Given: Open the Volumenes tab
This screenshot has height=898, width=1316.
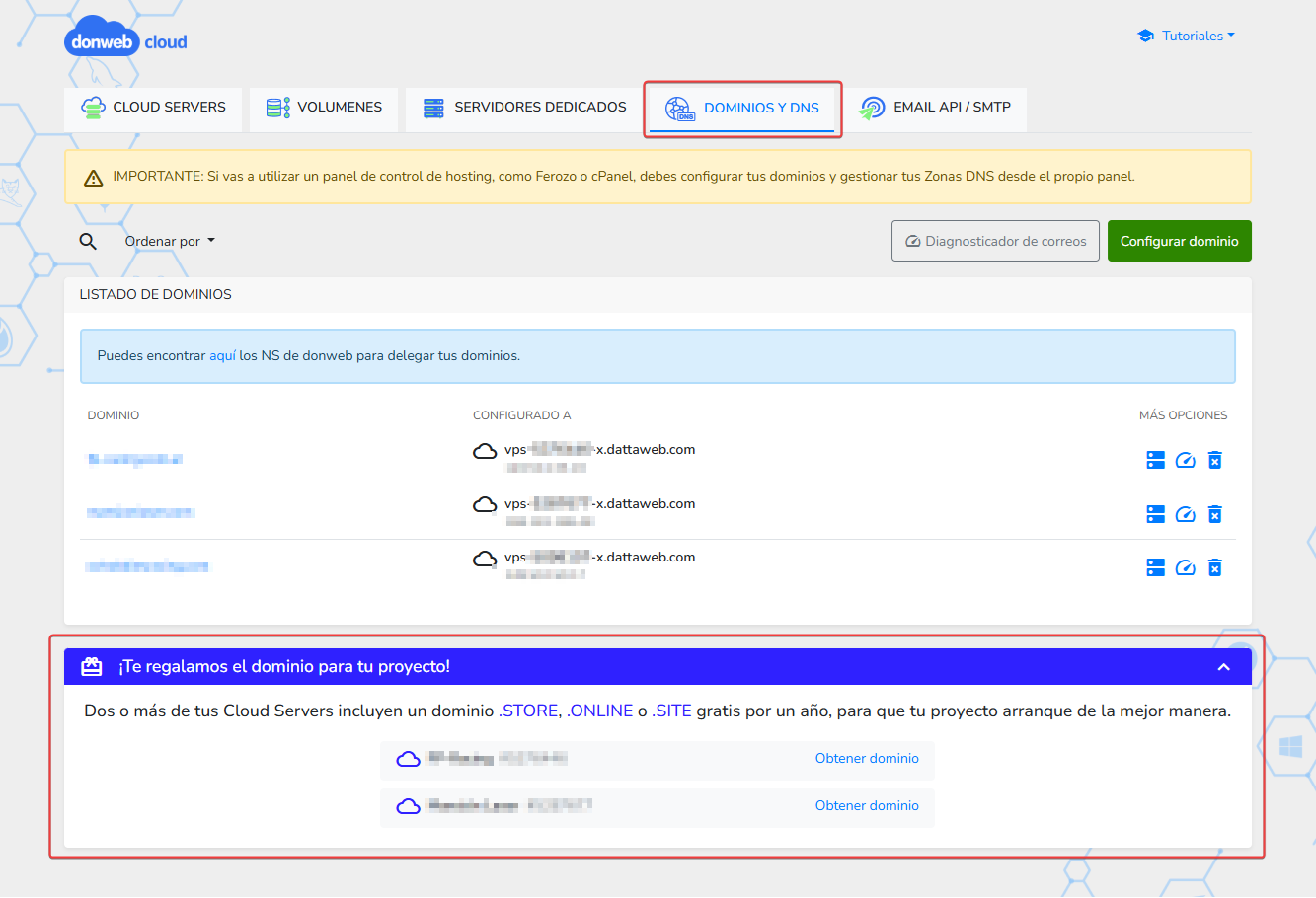Looking at the screenshot, I should click(x=324, y=108).
